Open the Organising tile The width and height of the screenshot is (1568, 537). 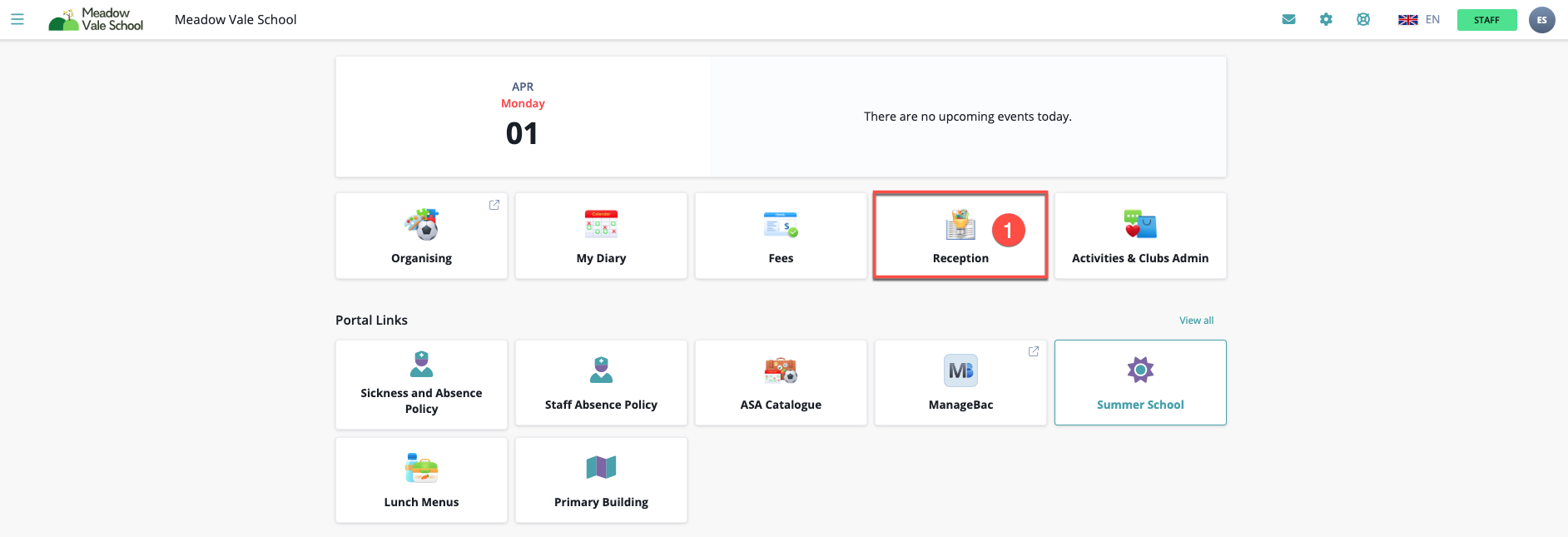(421, 236)
